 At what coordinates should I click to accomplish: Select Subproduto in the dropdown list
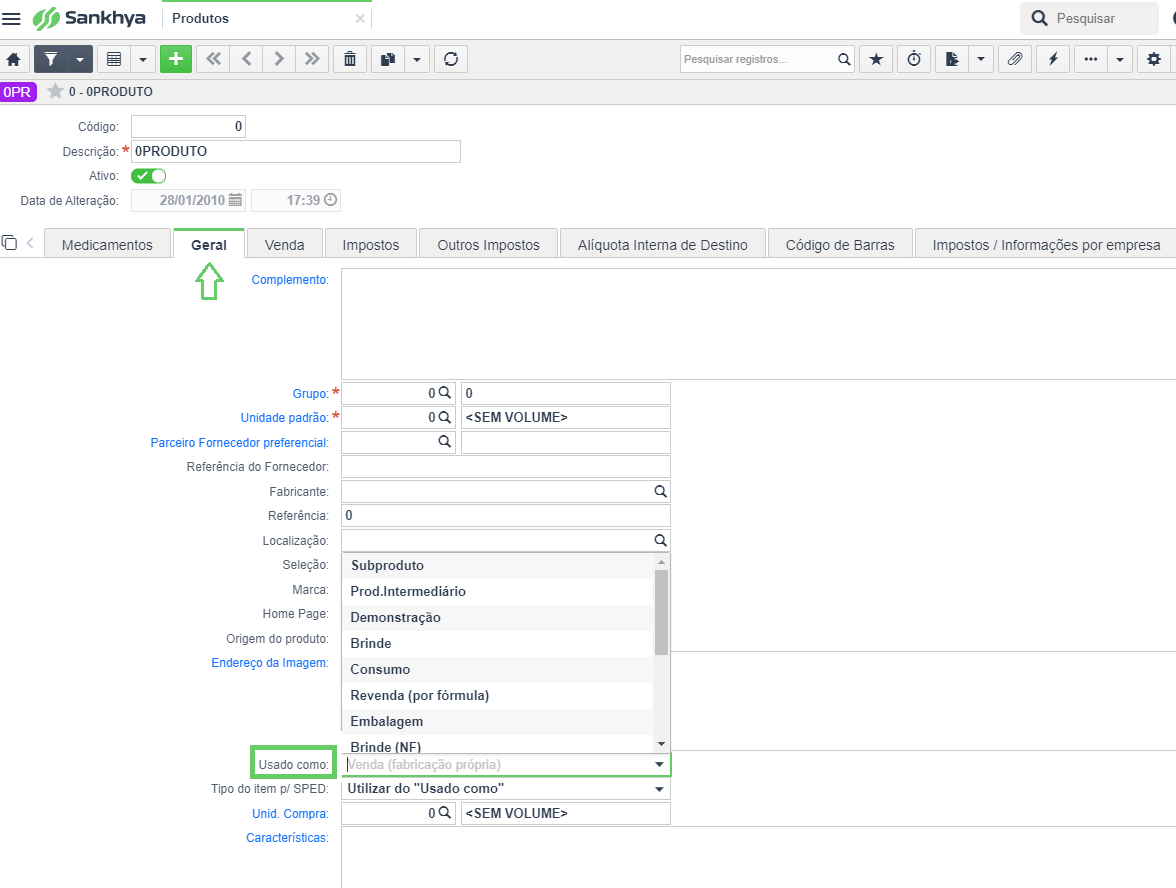coord(498,566)
